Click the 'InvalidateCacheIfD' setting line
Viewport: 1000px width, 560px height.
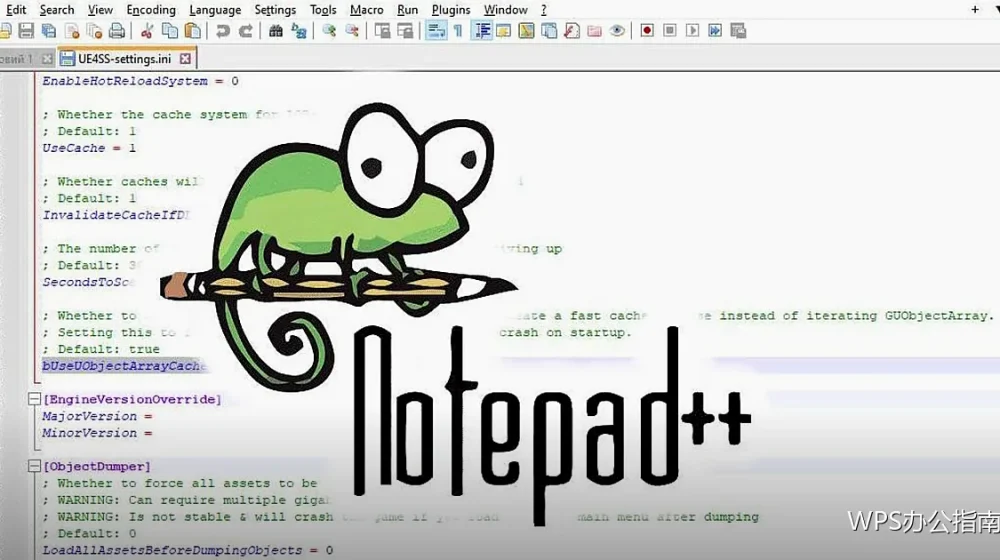[x=116, y=215]
